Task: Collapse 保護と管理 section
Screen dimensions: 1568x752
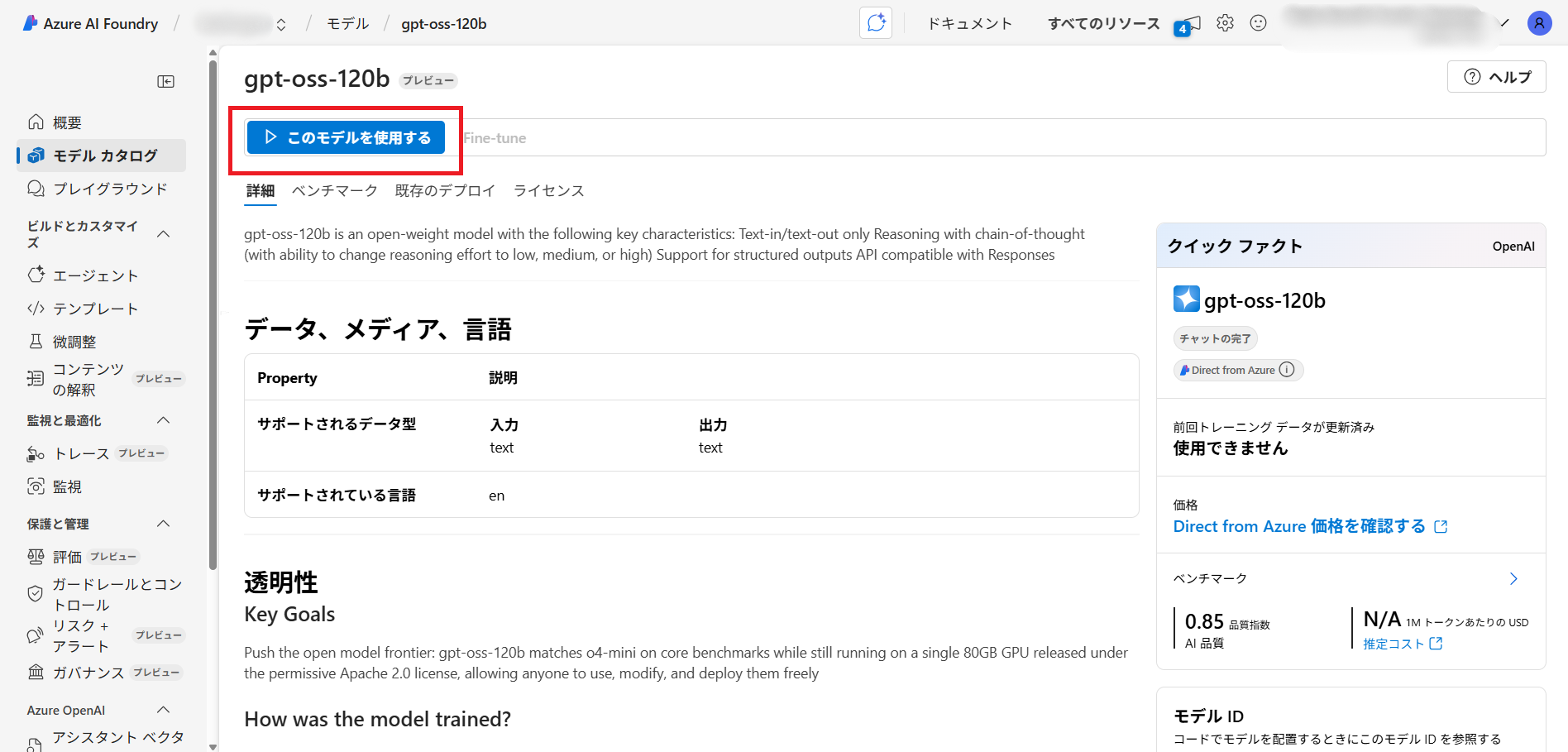Action: click(164, 524)
